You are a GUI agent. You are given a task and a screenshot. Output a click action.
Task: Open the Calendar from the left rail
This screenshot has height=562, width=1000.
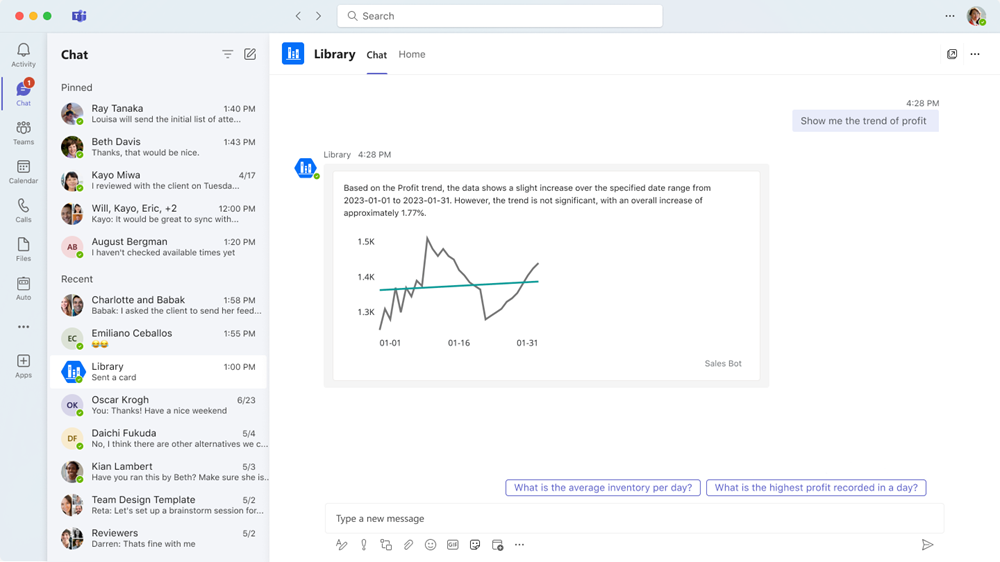click(23, 172)
